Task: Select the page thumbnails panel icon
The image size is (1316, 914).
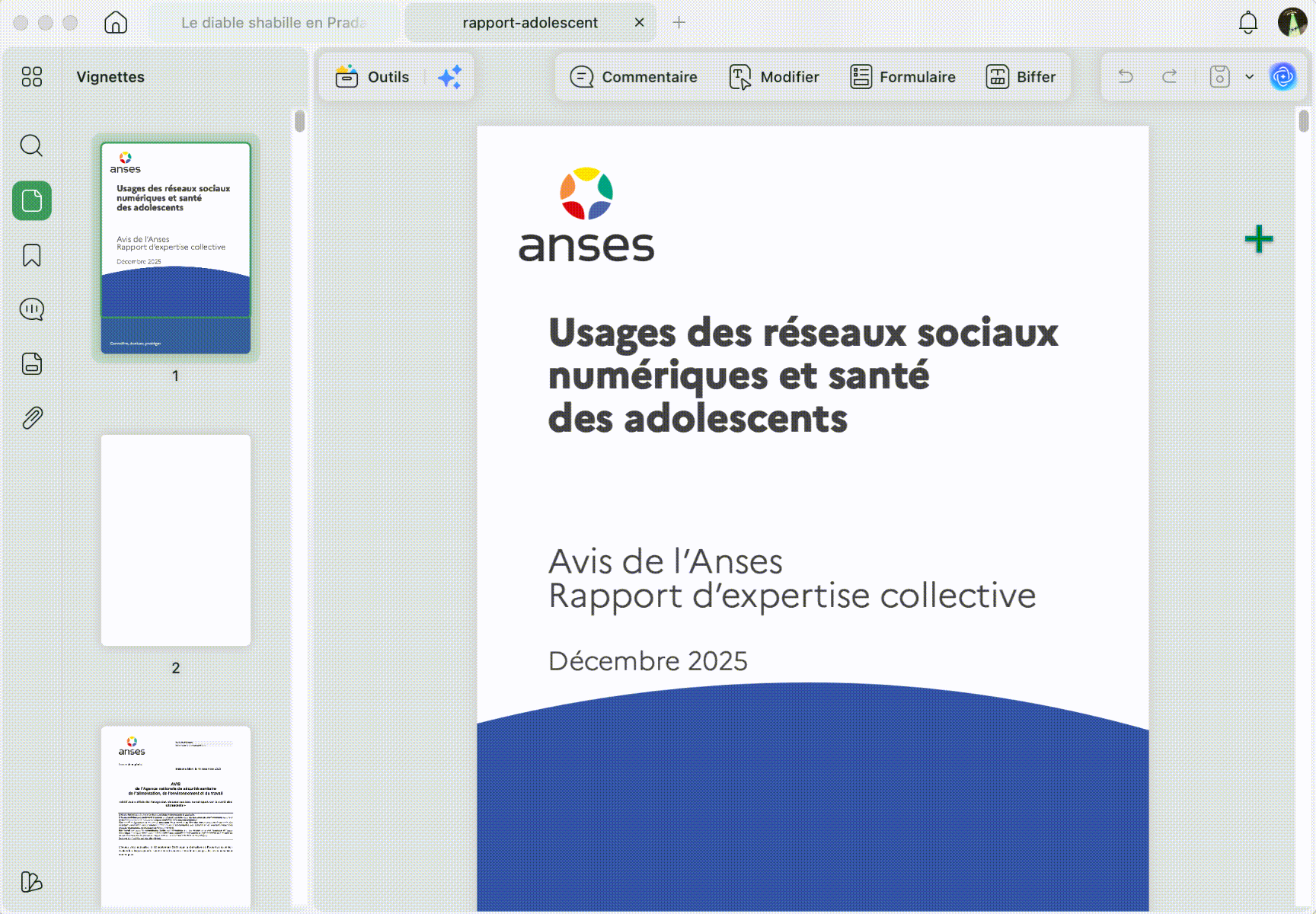Action: [x=32, y=201]
